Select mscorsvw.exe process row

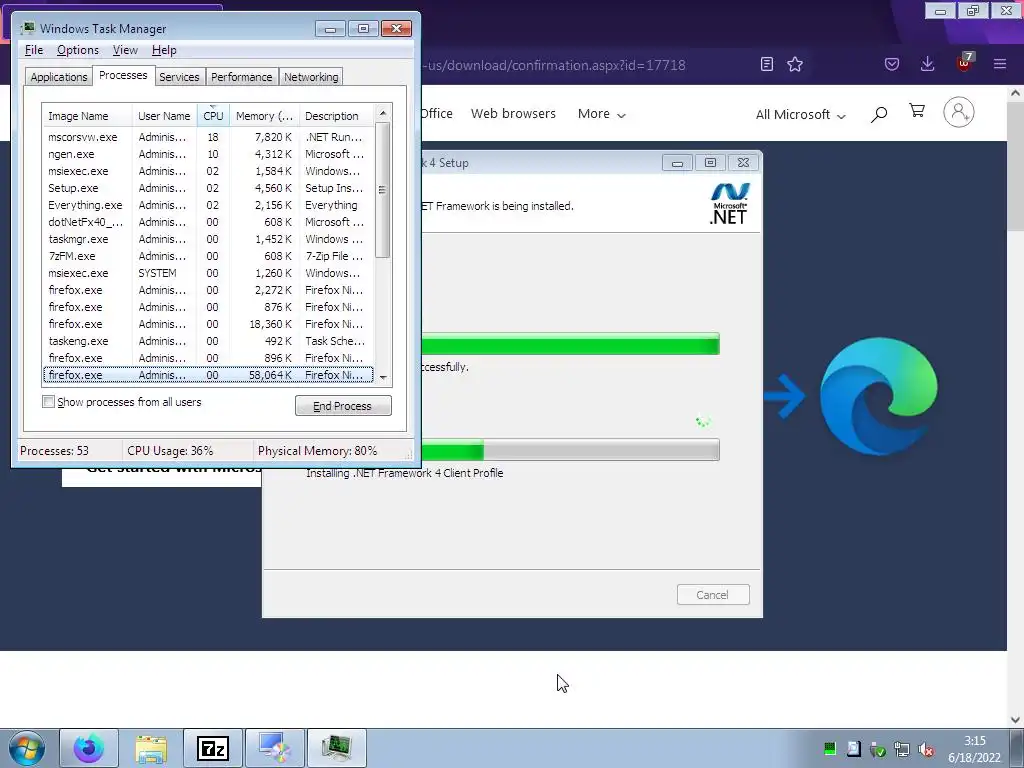[x=208, y=137]
